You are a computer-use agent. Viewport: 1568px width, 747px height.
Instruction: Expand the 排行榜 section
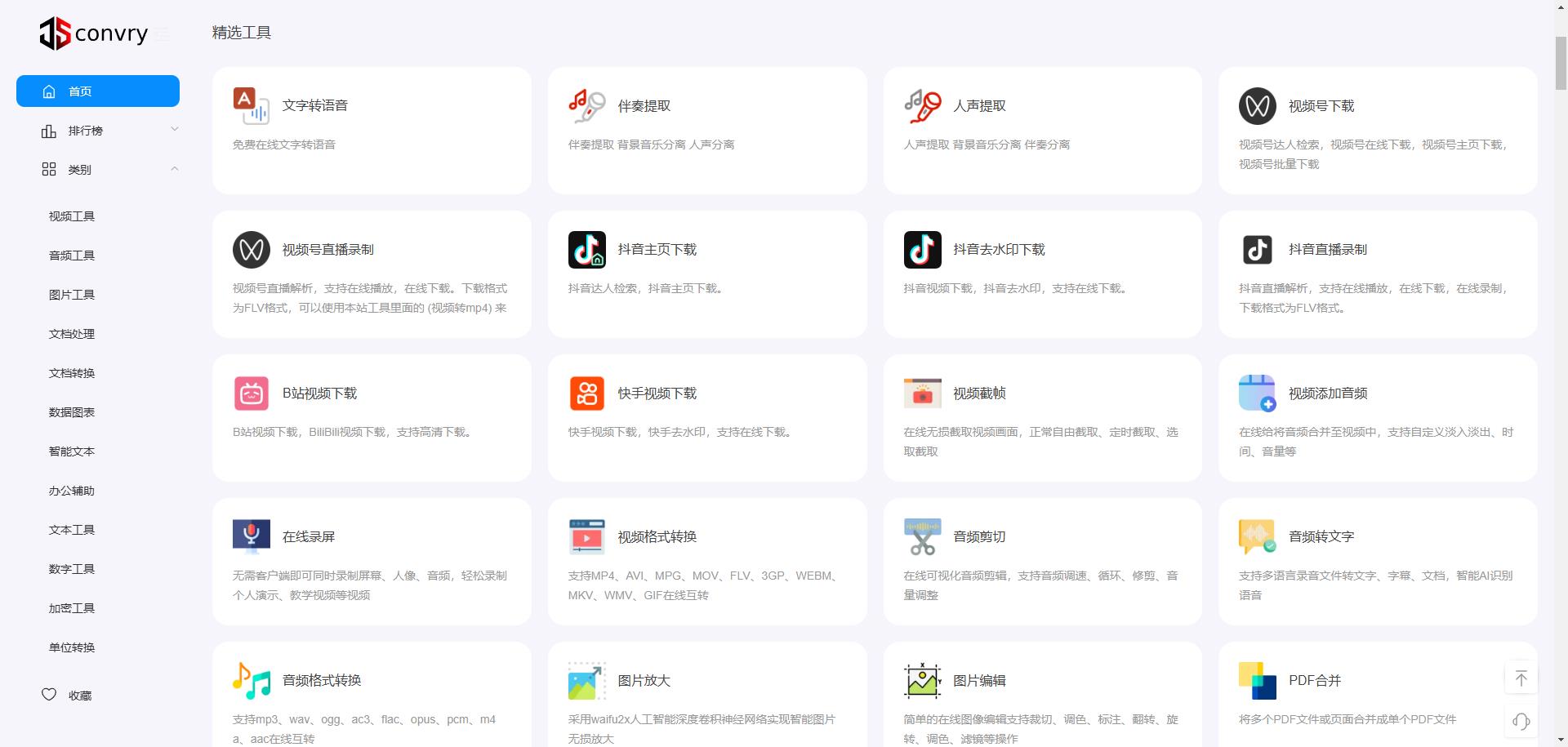coord(174,130)
